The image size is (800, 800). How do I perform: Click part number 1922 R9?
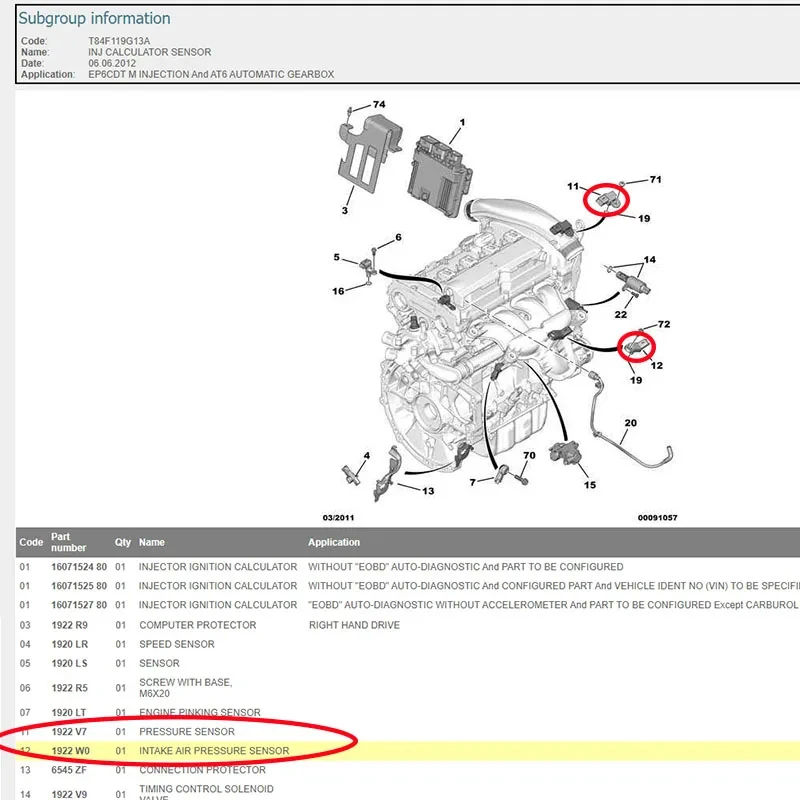[69, 625]
